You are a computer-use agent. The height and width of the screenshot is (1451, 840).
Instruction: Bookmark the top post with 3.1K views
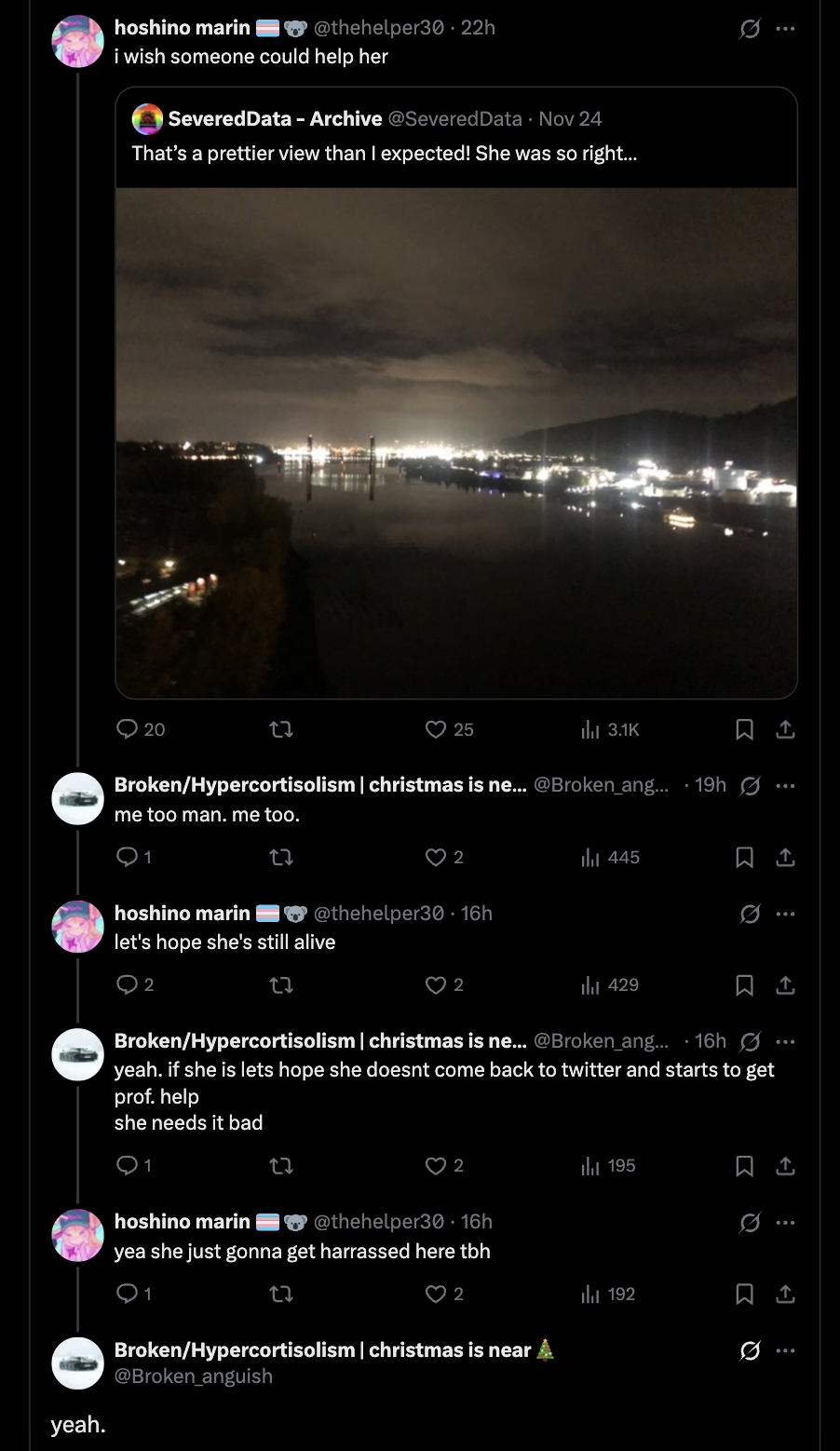(744, 729)
